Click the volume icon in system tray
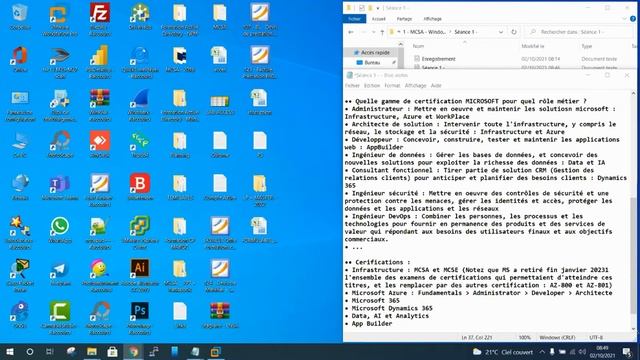The height and width of the screenshot is (360, 640). tap(582, 351)
